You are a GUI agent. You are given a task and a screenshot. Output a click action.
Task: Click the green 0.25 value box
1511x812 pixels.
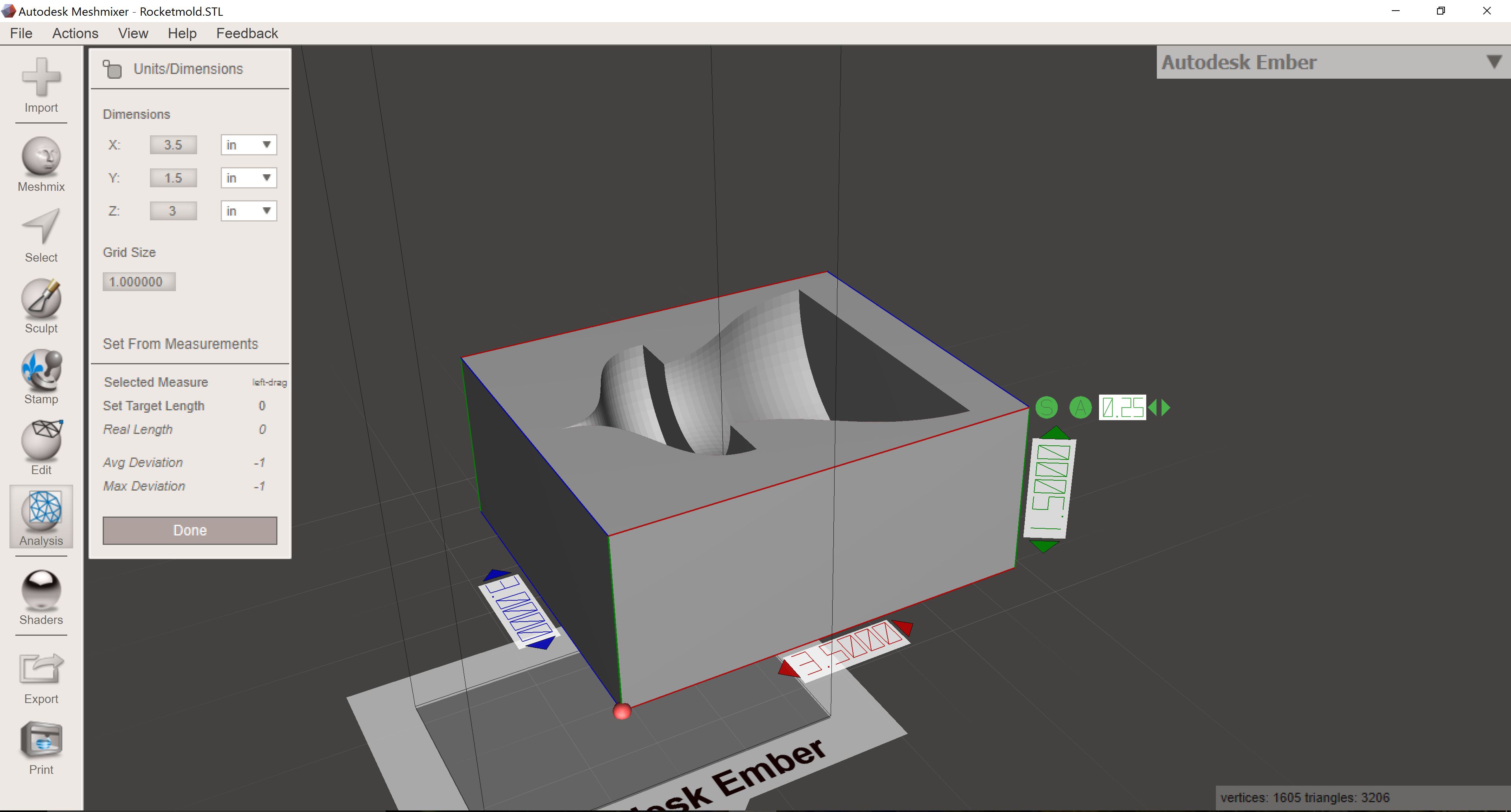[x=1122, y=408]
